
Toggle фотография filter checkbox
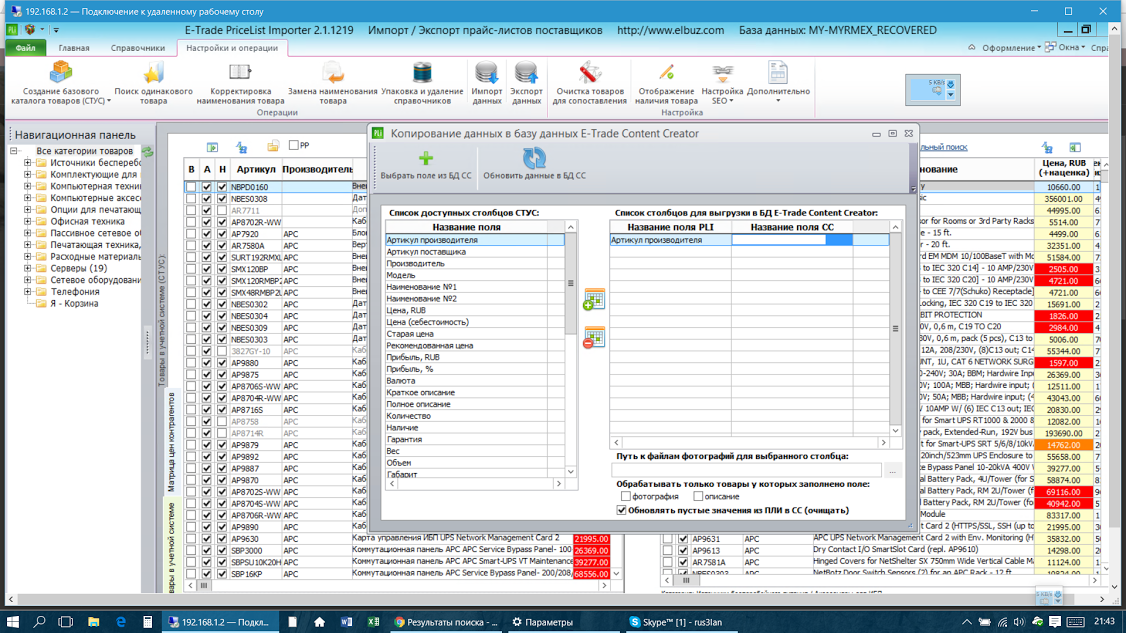click(x=626, y=496)
